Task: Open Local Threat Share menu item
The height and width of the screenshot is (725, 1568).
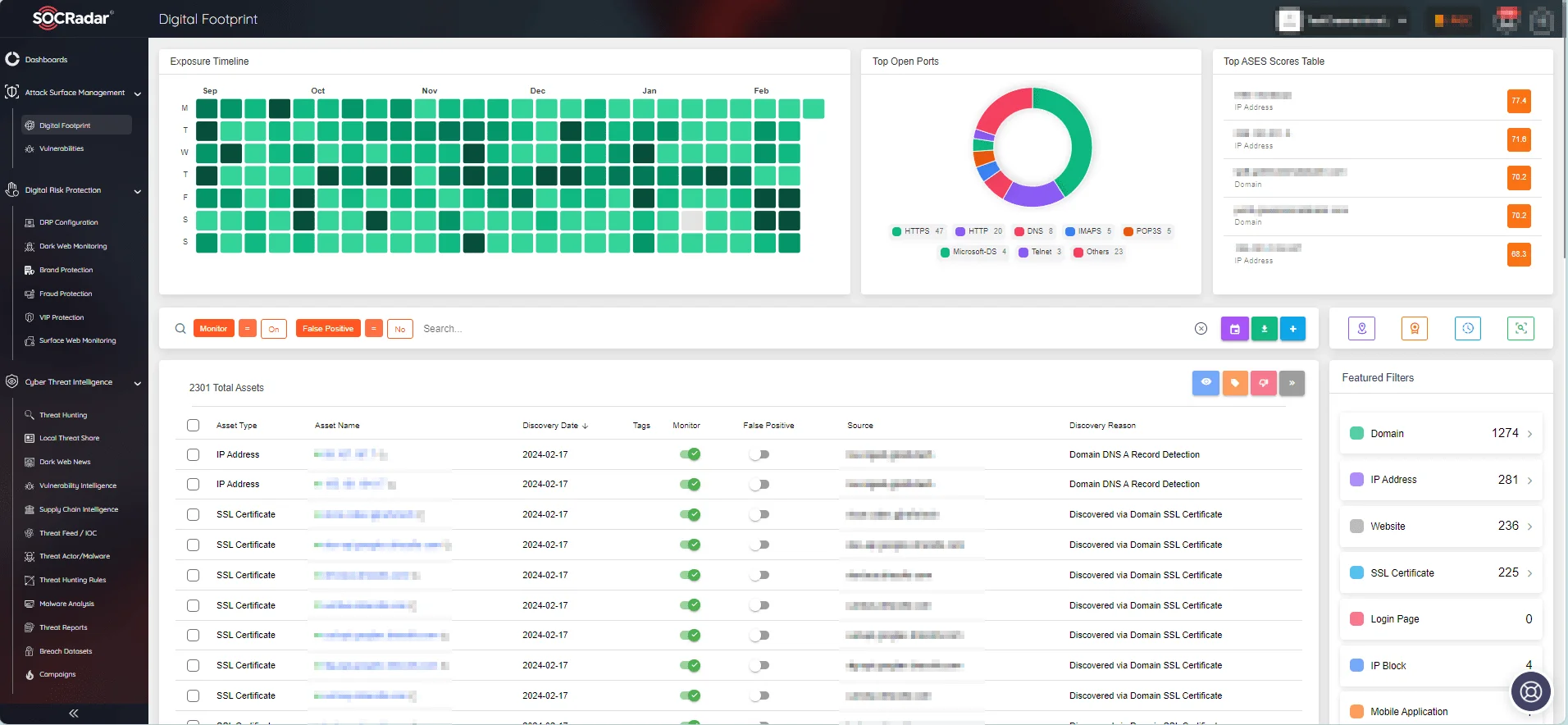Action: tap(69, 438)
